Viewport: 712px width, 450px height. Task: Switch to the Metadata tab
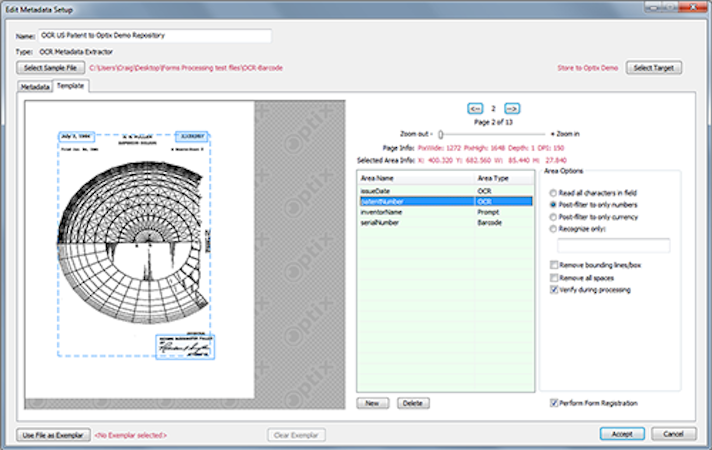35,87
